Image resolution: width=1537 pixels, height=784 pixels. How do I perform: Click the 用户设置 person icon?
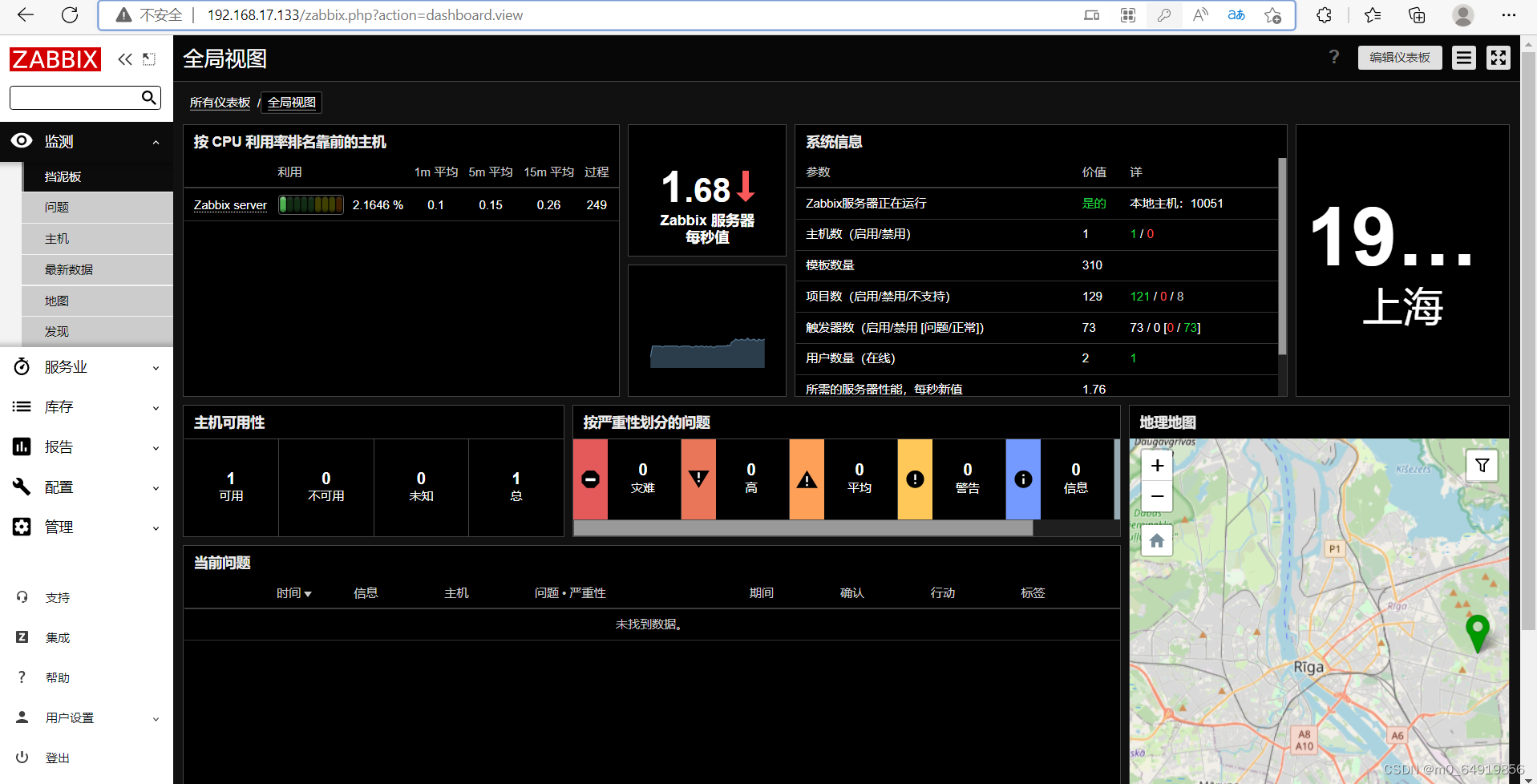click(22, 717)
